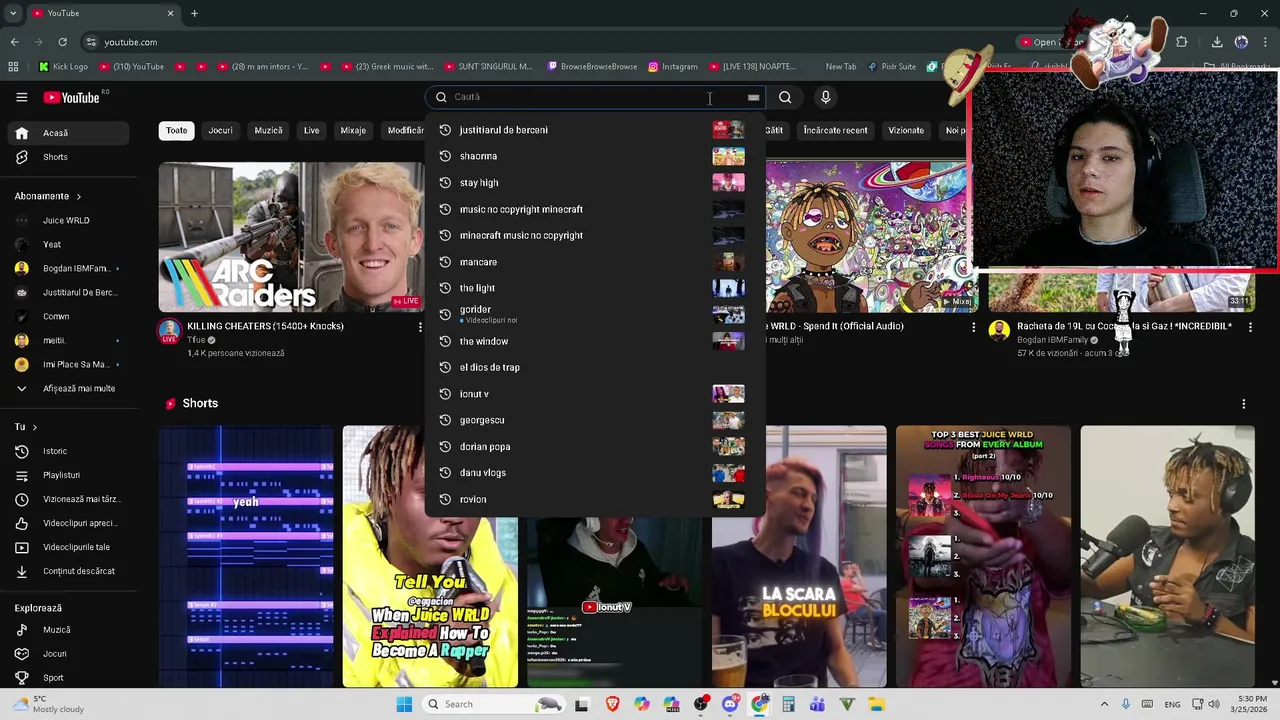The height and width of the screenshot is (720, 1280).
Task: Open LA SCARA BLOCULUI short
Action: point(799,557)
